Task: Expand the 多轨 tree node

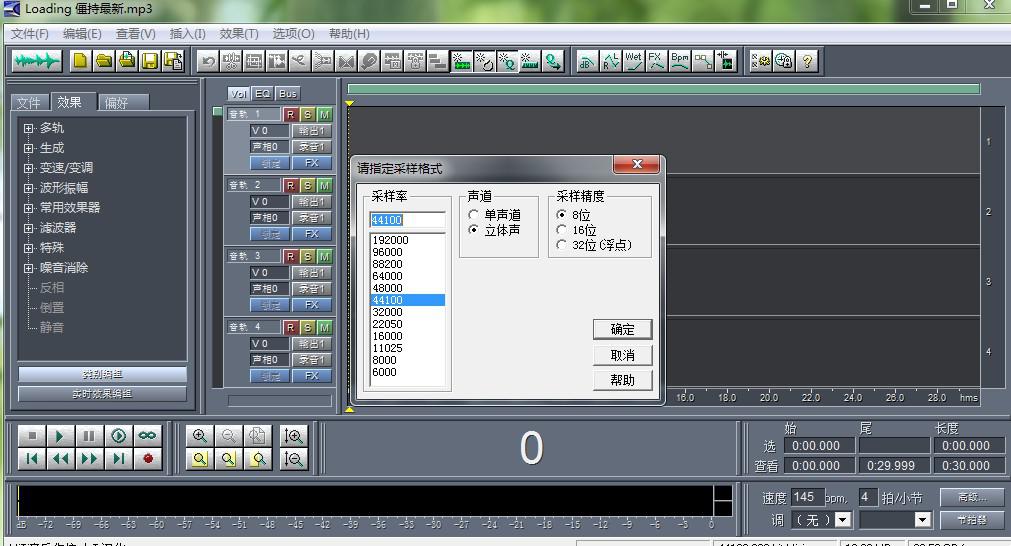Action: click(28, 128)
